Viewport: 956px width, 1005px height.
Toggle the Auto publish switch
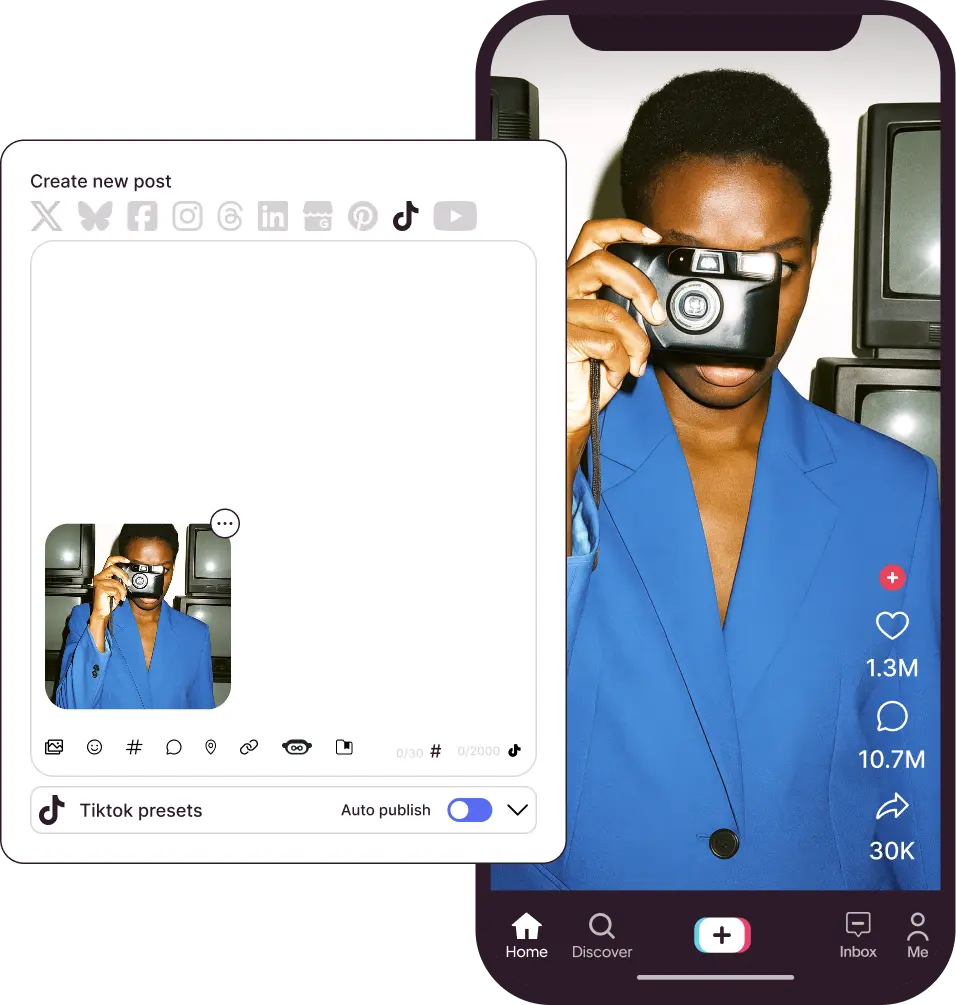[469, 810]
